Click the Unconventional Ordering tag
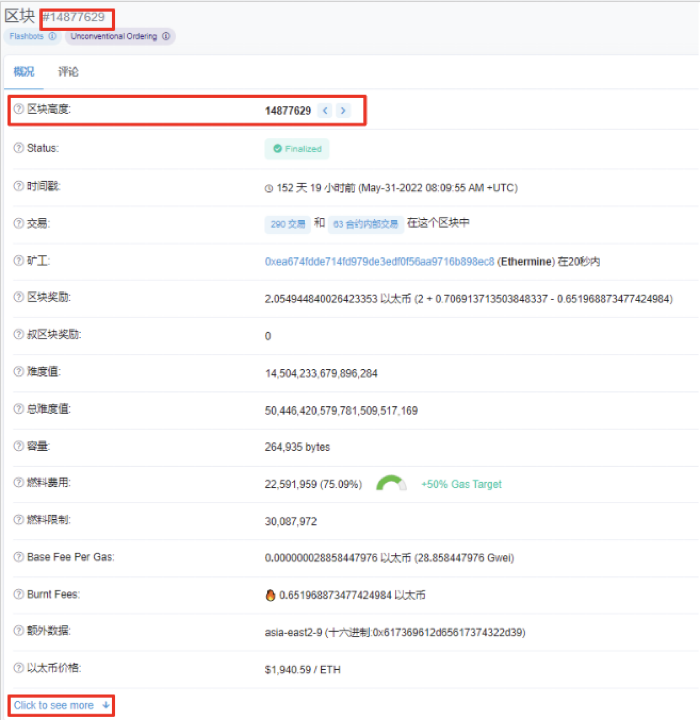This screenshot has height=720, width=700. click(120, 36)
